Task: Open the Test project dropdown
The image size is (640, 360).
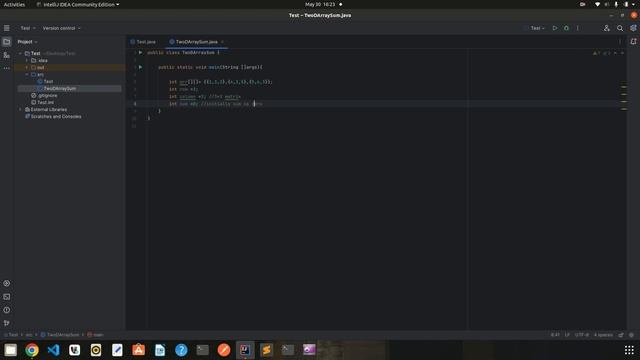Action: pos(28,28)
